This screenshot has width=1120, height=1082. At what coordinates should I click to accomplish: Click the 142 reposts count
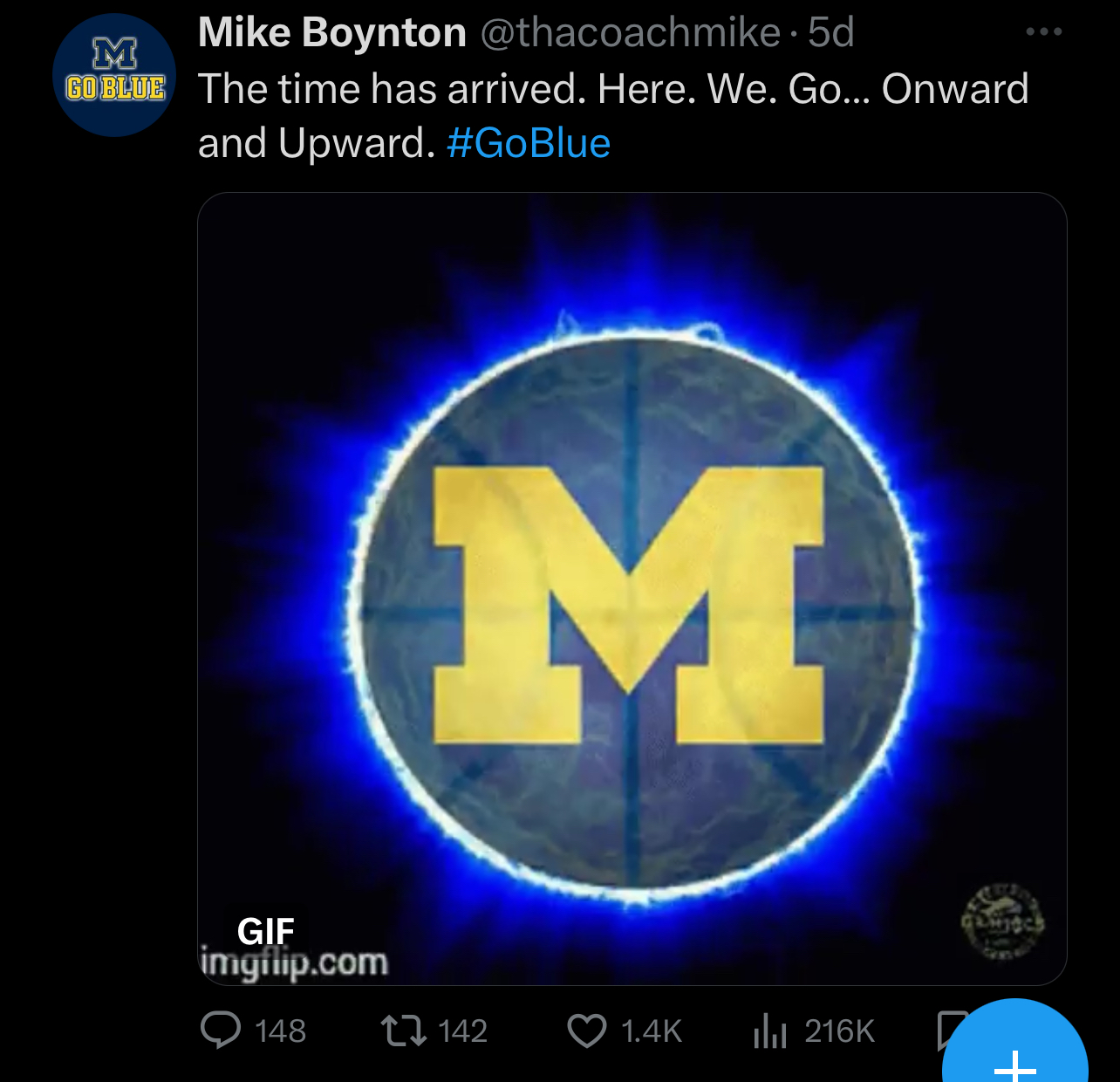pyautogui.click(x=462, y=1031)
